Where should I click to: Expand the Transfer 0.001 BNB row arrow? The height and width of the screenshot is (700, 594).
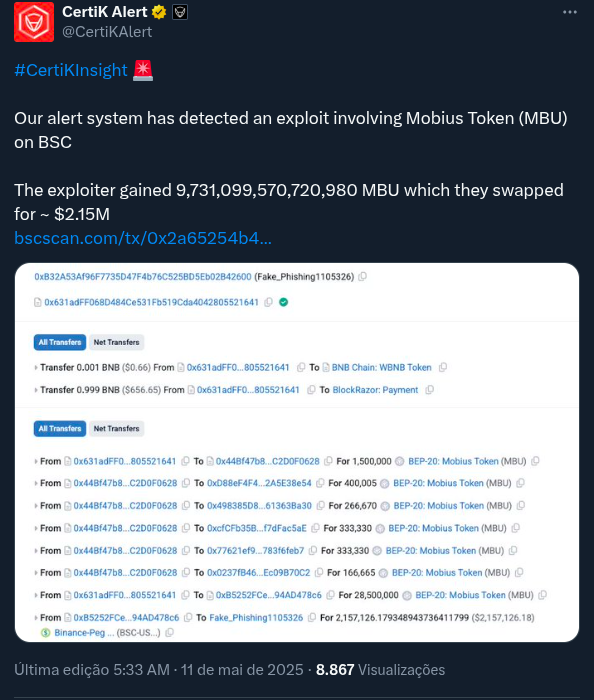coord(36,368)
